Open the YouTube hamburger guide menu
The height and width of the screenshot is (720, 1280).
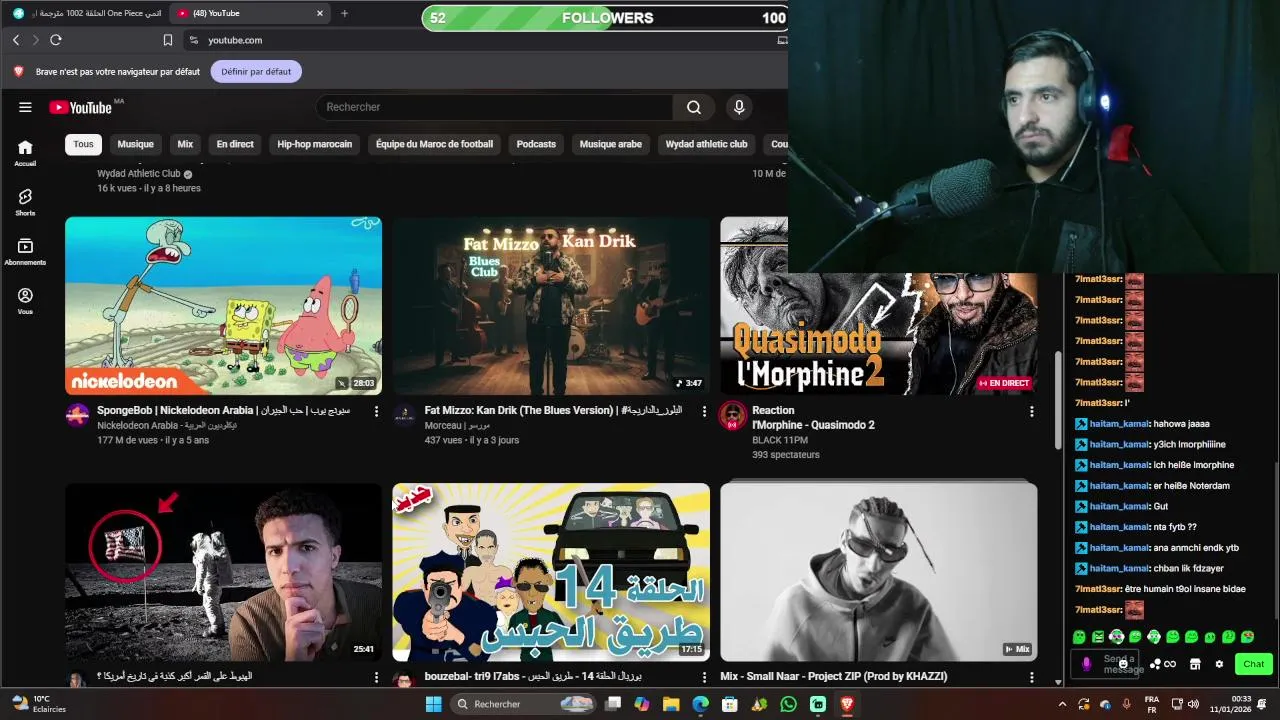[25, 107]
